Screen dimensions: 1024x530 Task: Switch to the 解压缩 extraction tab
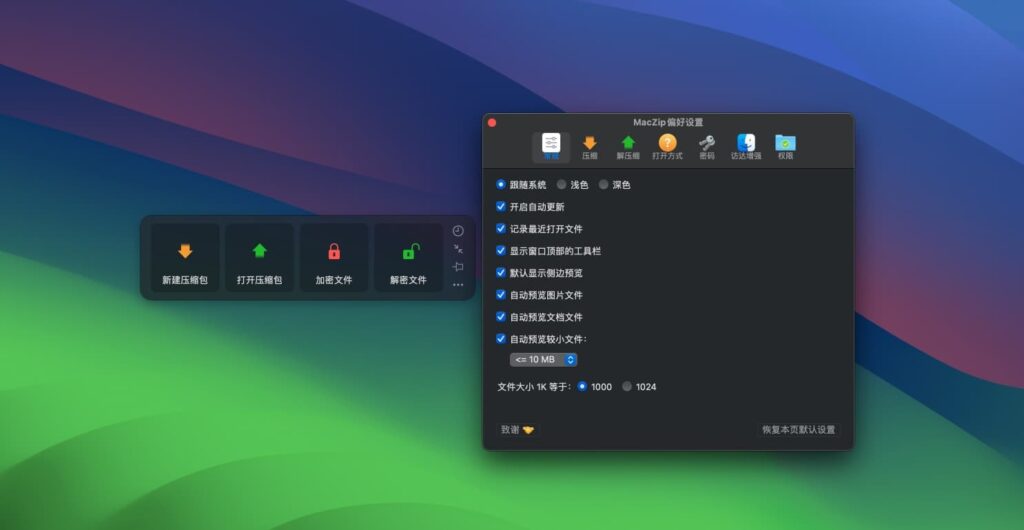(628, 148)
